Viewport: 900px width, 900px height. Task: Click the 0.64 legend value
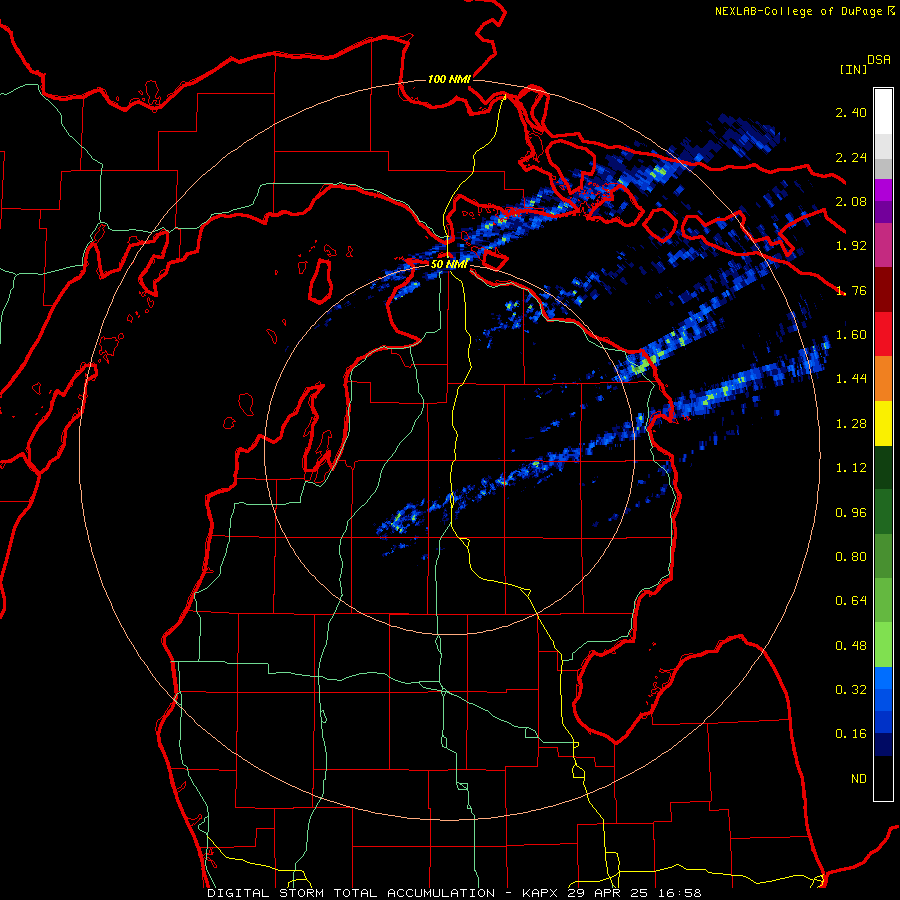(x=851, y=601)
